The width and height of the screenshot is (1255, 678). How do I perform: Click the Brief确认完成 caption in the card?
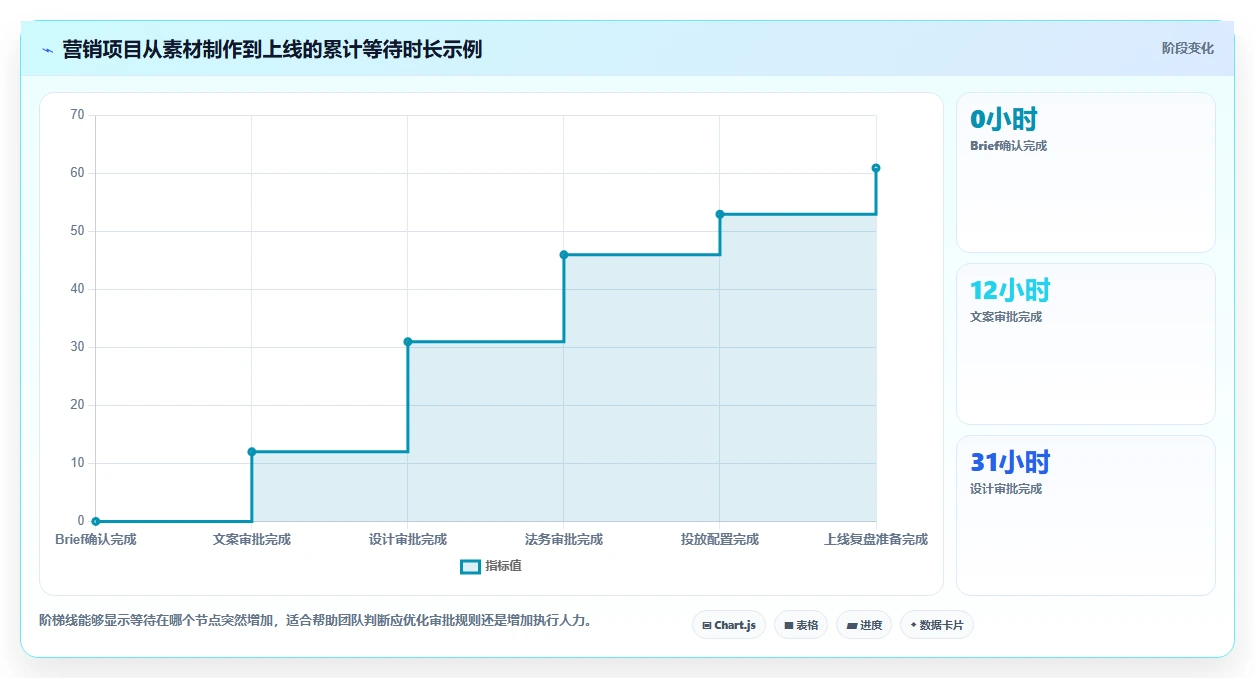(x=1008, y=146)
